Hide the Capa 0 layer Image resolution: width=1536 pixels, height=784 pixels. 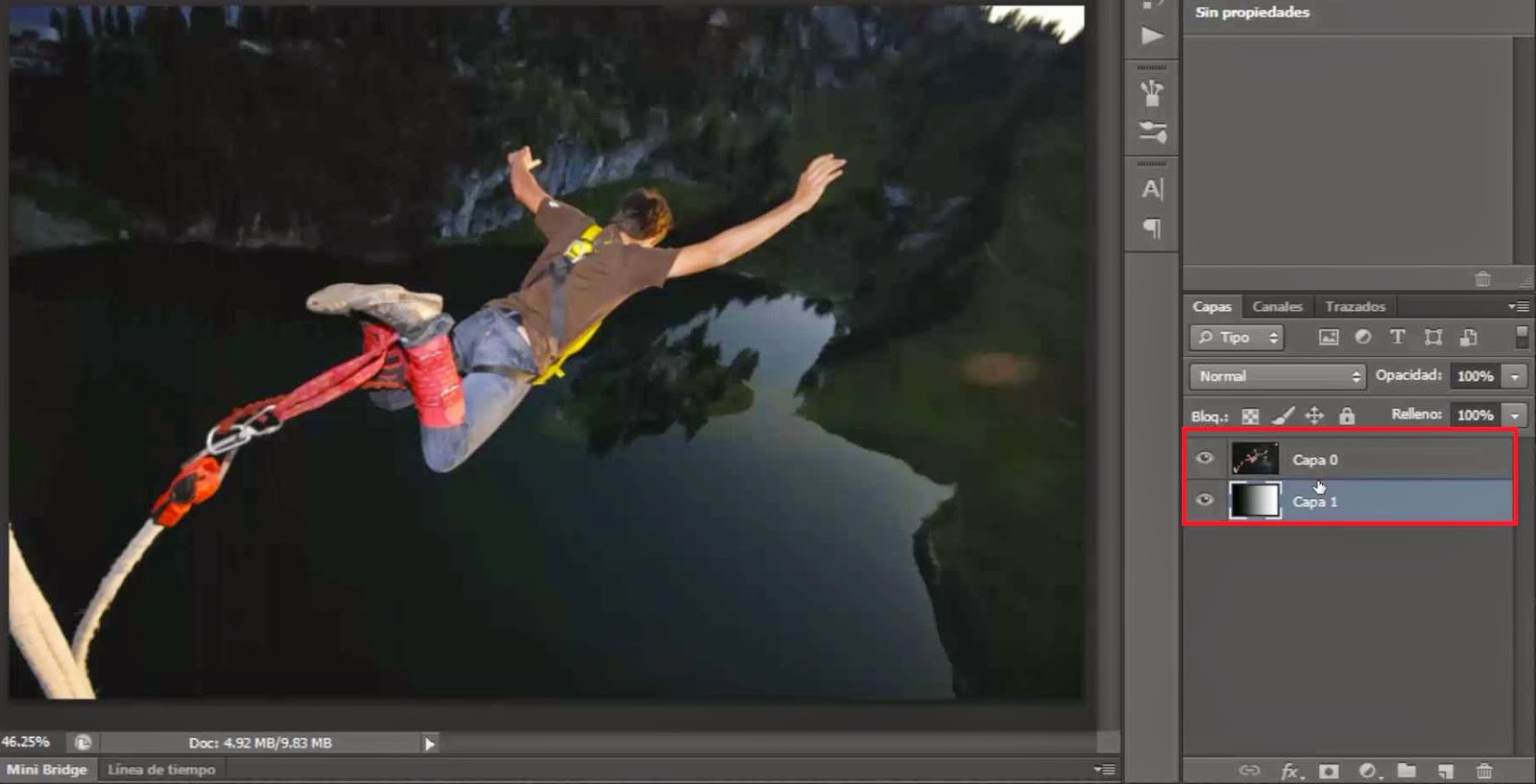[x=1205, y=459]
